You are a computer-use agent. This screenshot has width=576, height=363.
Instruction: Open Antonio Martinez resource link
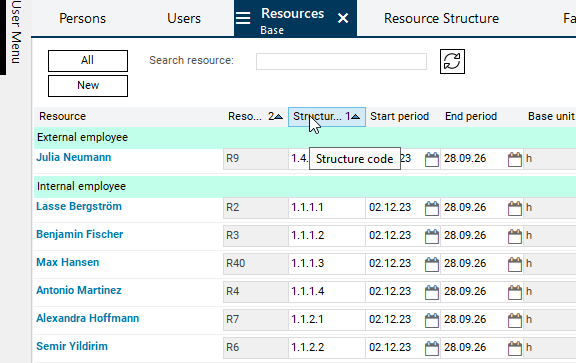(x=79, y=290)
